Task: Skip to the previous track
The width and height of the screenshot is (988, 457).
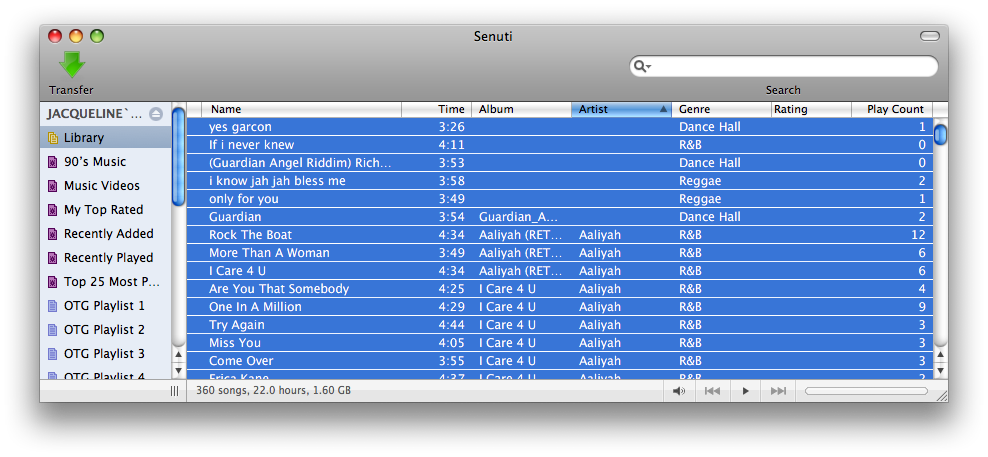Action: click(x=712, y=391)
